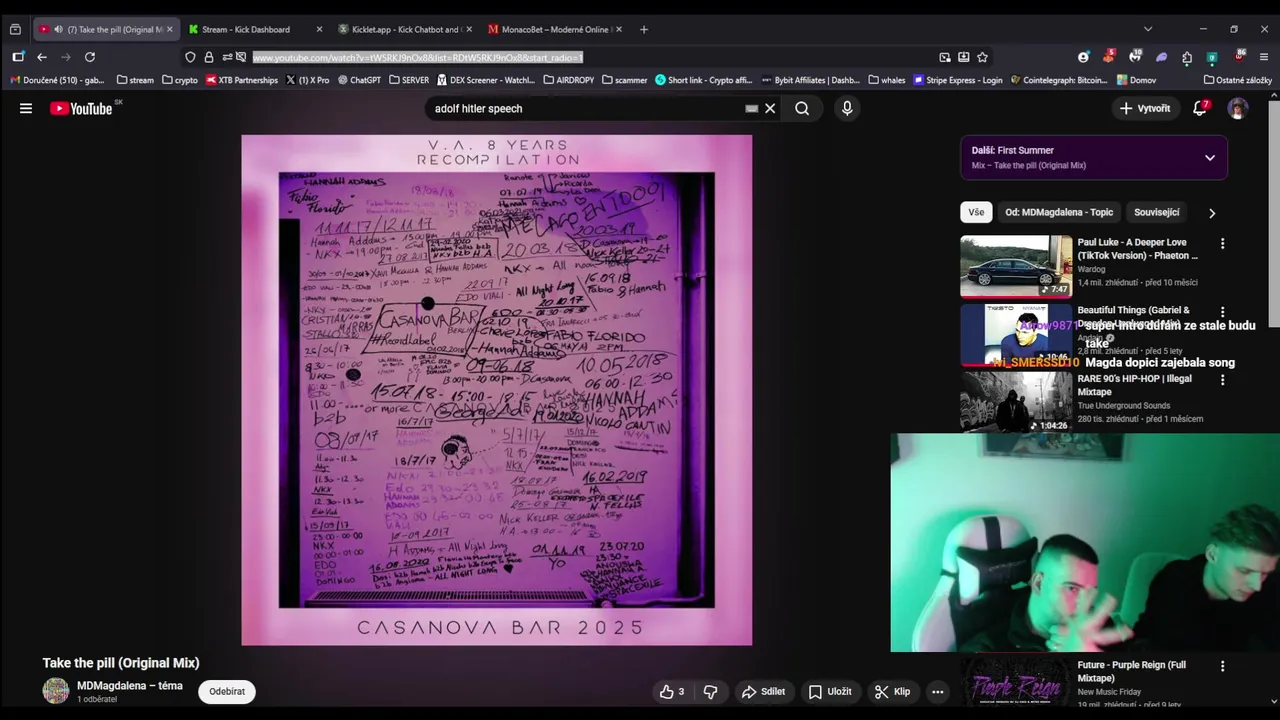Open the 'Doručené (510)' Gmail bookmark
Screen dimensions: 1280x720
click(x=57, y=80)
